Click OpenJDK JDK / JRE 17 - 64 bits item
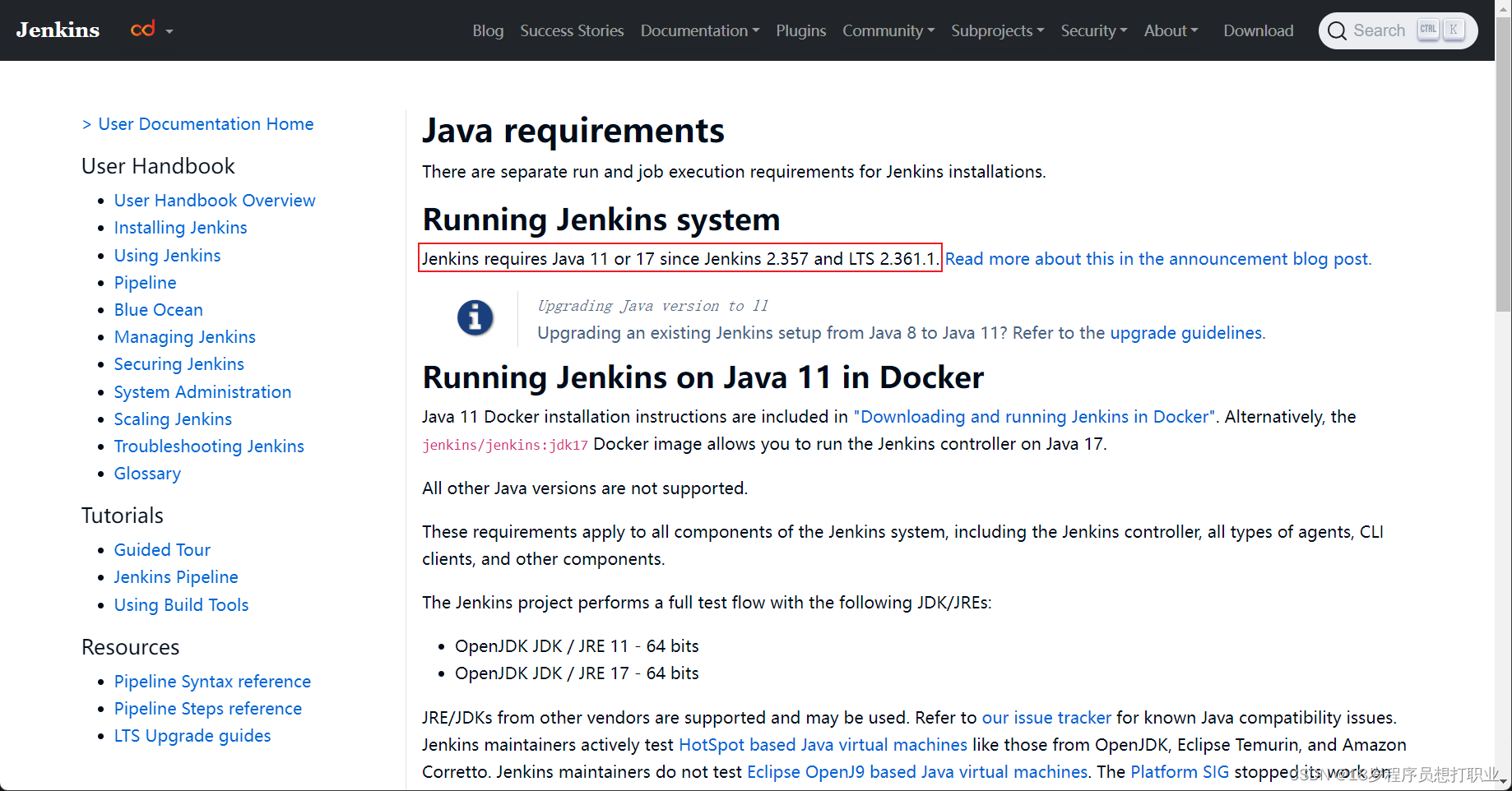Screen dimensions: 1512x791 577,673
